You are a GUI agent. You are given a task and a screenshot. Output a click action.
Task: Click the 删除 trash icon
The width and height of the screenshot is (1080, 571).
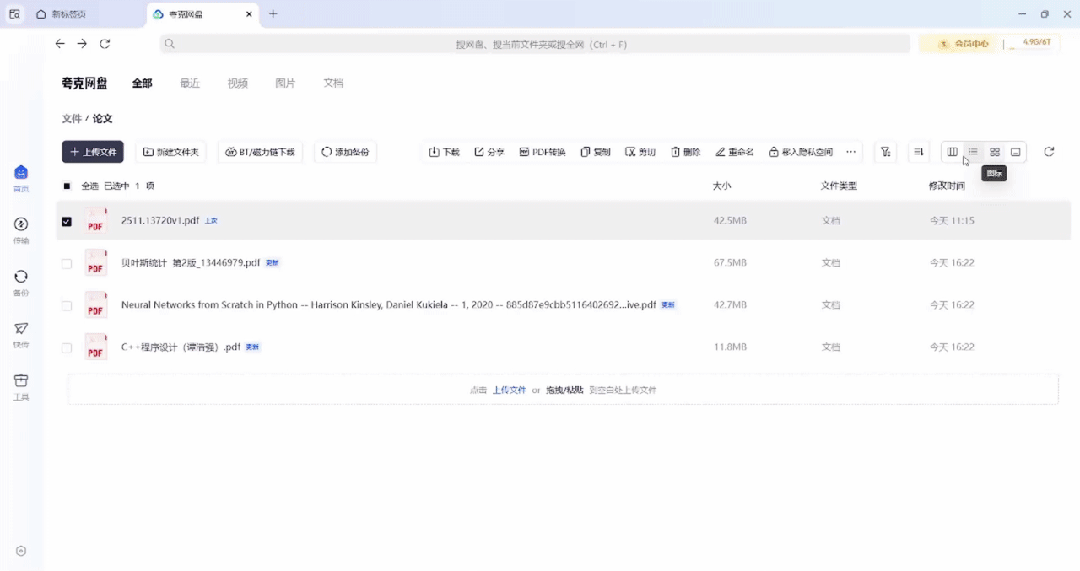[676, 152]
